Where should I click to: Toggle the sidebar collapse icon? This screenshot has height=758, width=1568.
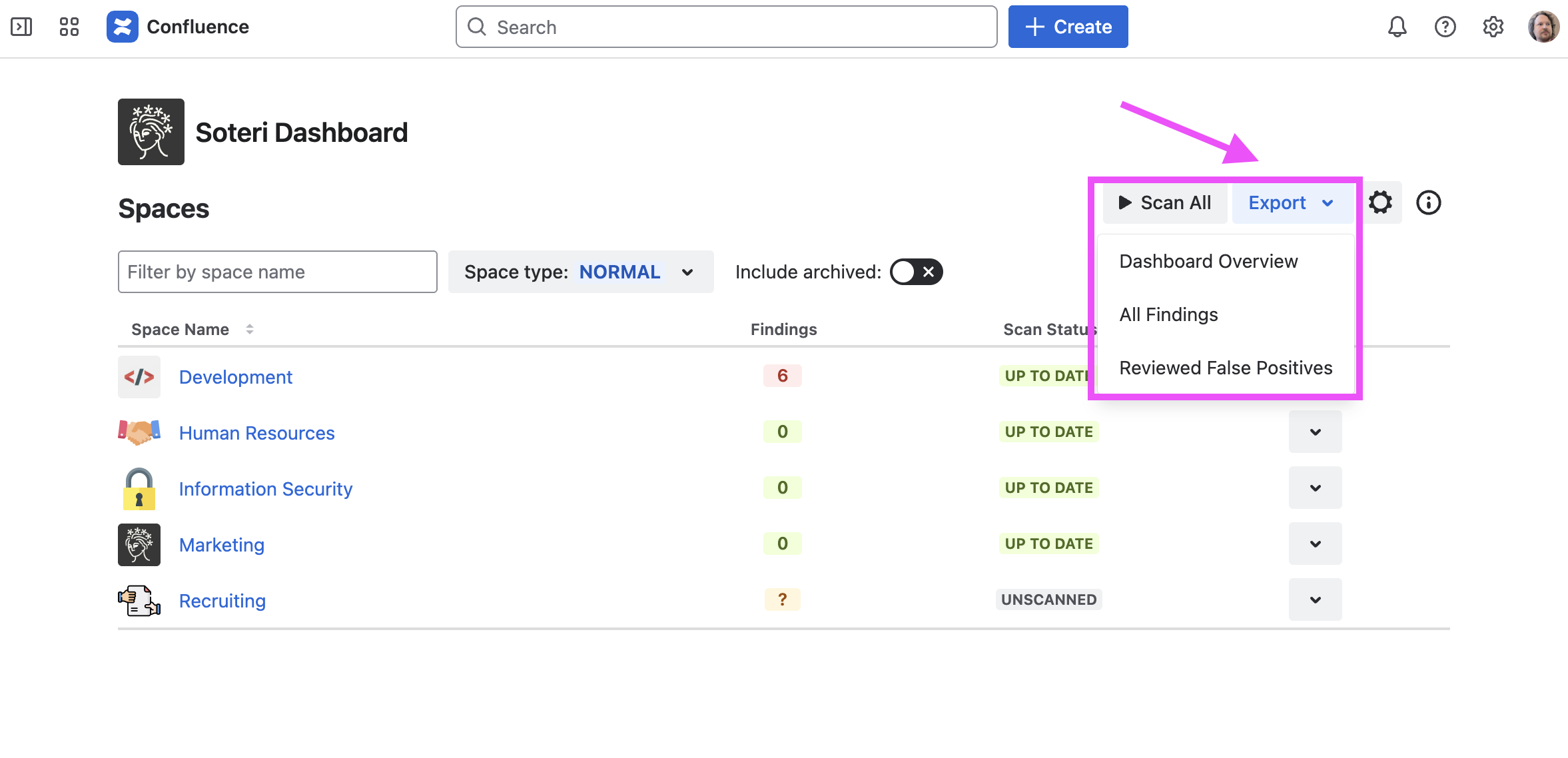click(x=21, y=27)
